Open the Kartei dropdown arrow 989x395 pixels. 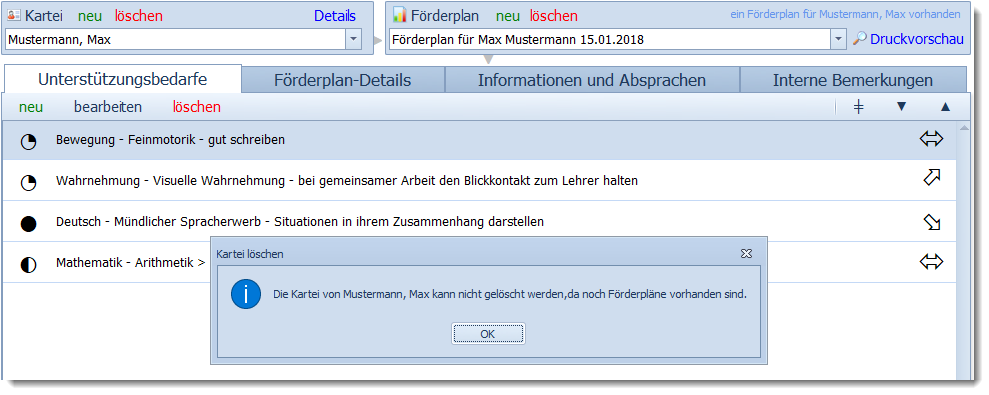click(x=353, y=39)
